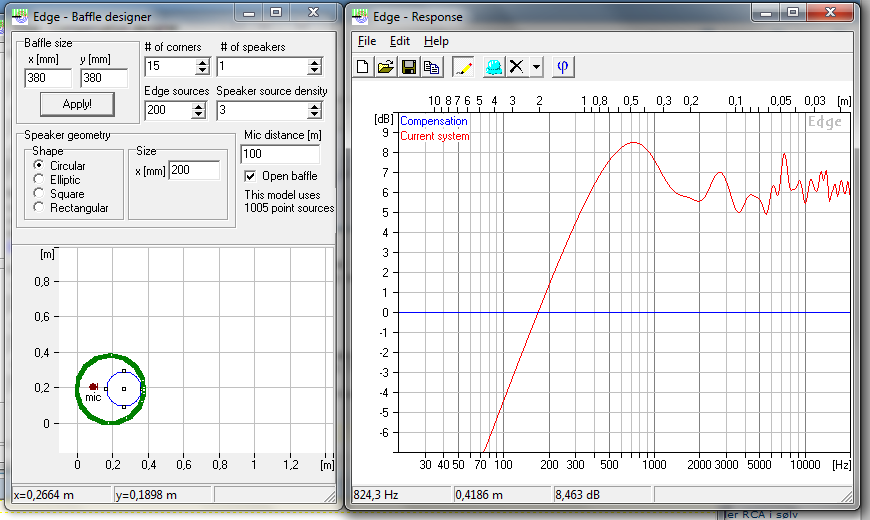Select the Rectangular speaker shape
The image size is (870, 520).
point(39,208)
